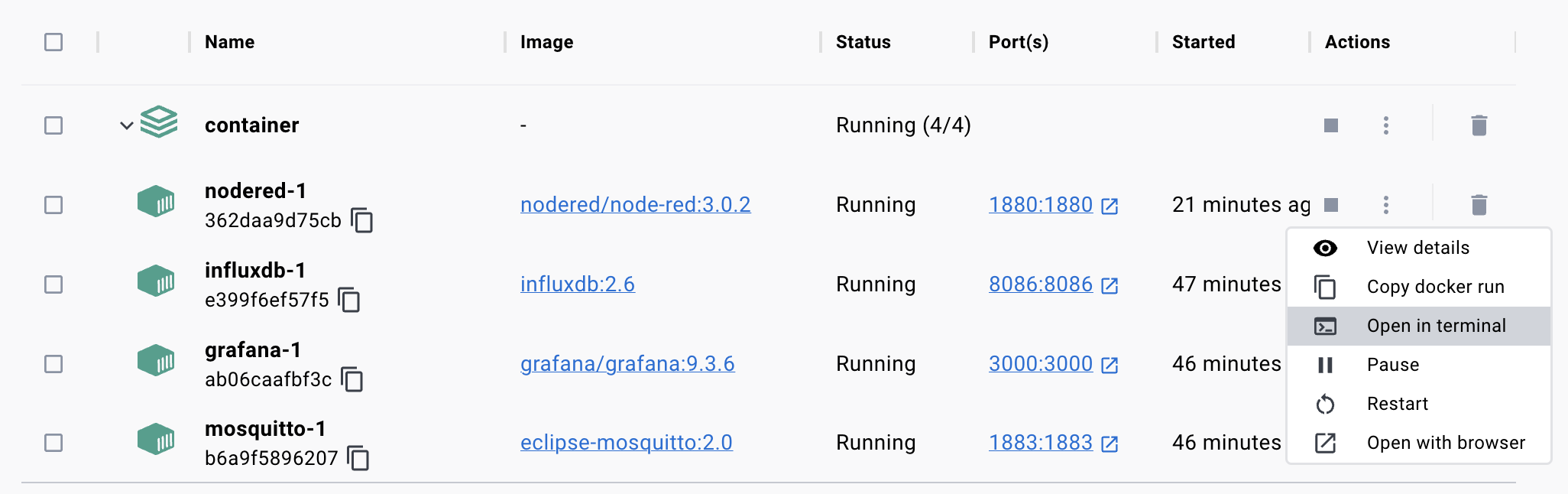
Task: Stop the nodered-1 container
Action: 1330,205
